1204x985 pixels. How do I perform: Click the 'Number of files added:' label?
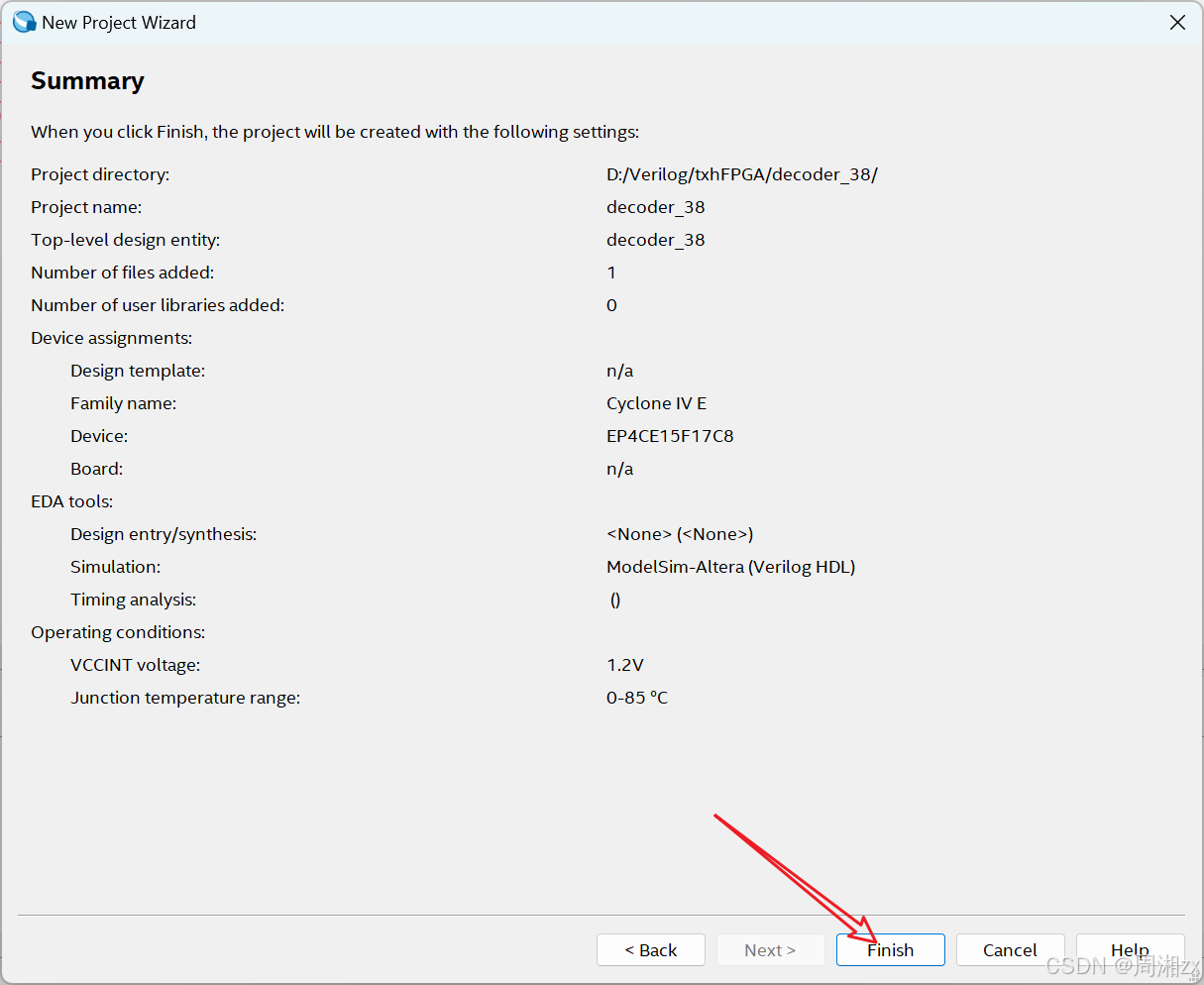click(x=122, y=273)
